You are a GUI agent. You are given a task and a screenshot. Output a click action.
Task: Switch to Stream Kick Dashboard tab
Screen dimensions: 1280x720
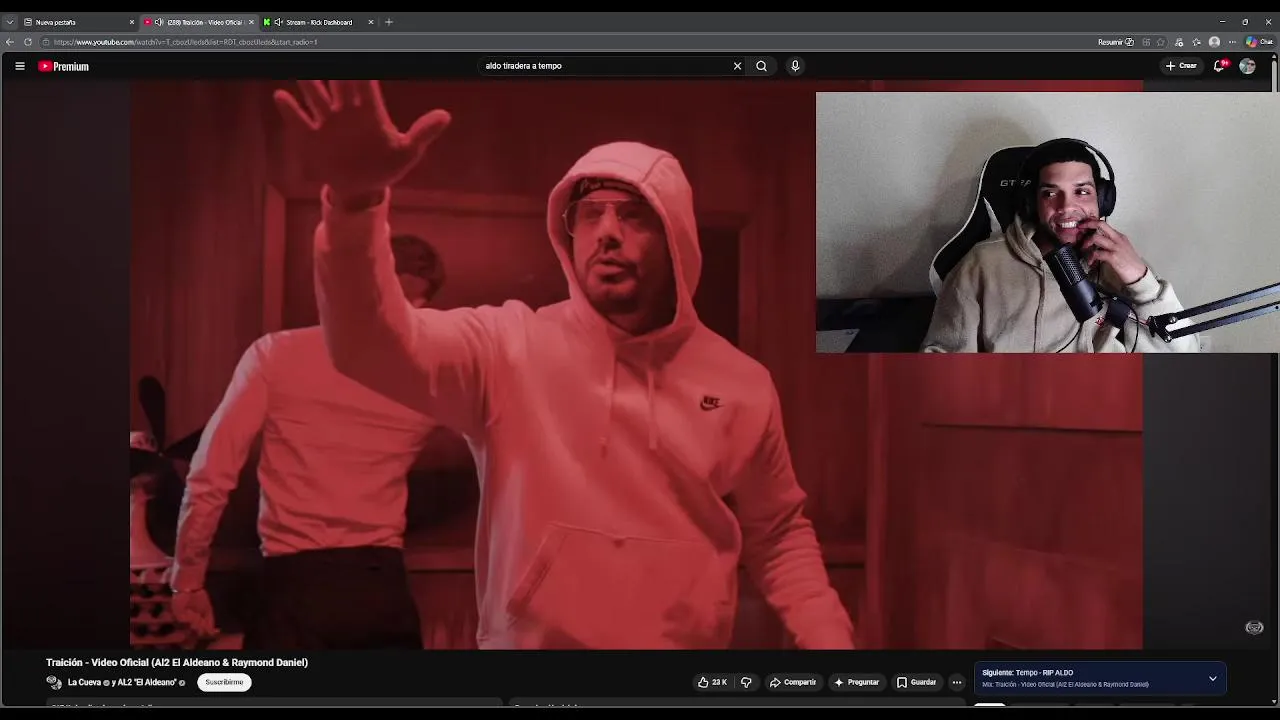click(x=319, y=22)
